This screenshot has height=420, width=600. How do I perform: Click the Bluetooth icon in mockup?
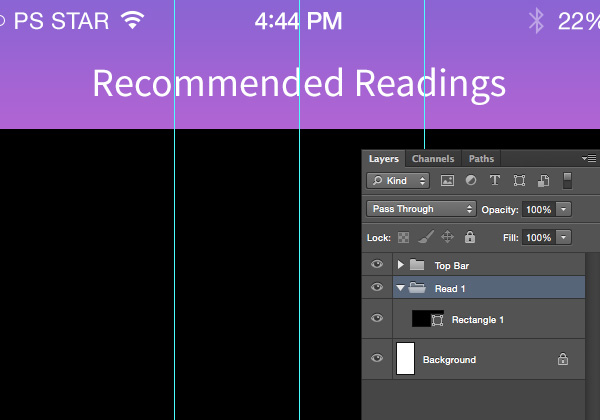(x=536, y=21)
